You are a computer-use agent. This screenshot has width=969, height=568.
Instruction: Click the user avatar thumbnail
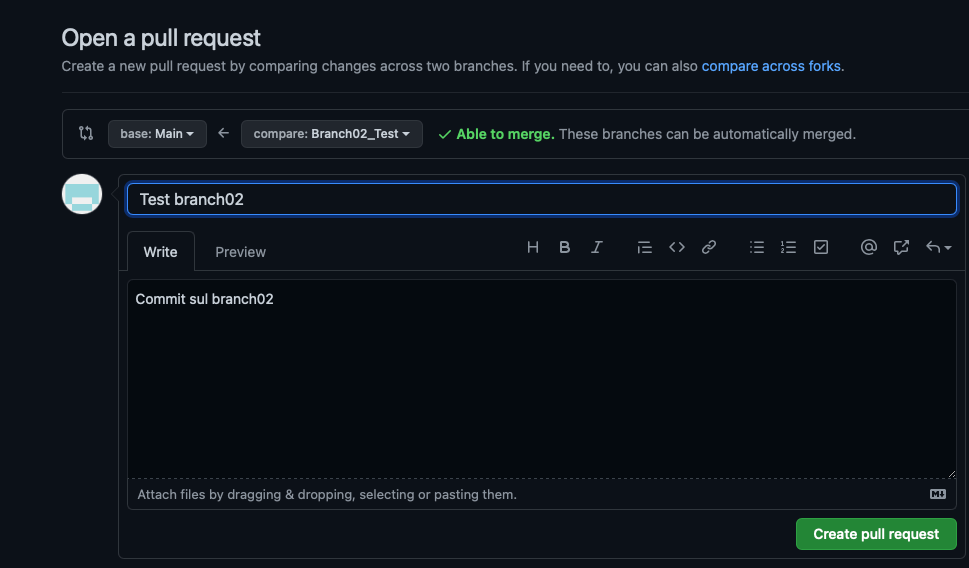pyautogui.click(x=82, y=194)
